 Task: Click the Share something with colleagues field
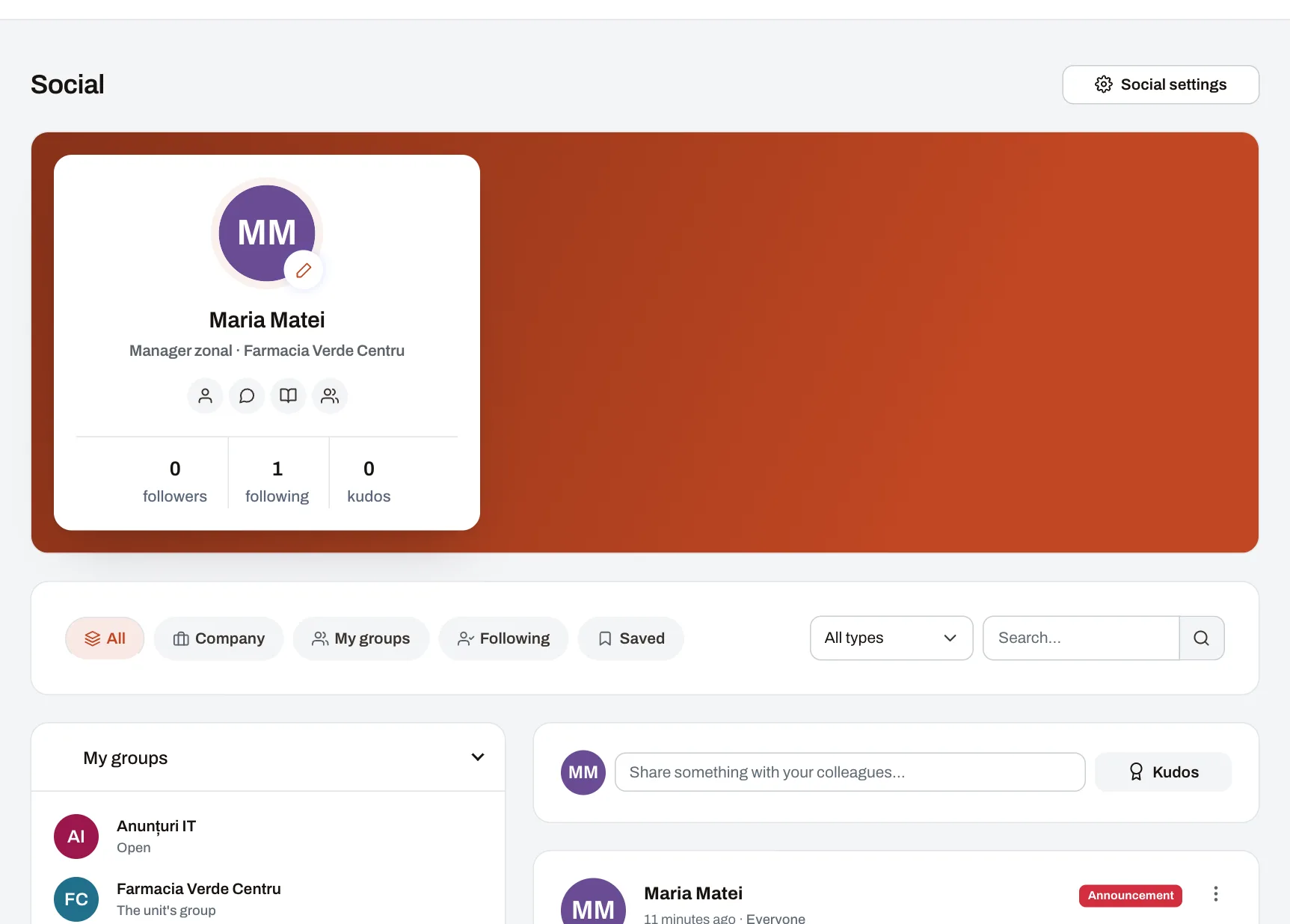[850, 772]
